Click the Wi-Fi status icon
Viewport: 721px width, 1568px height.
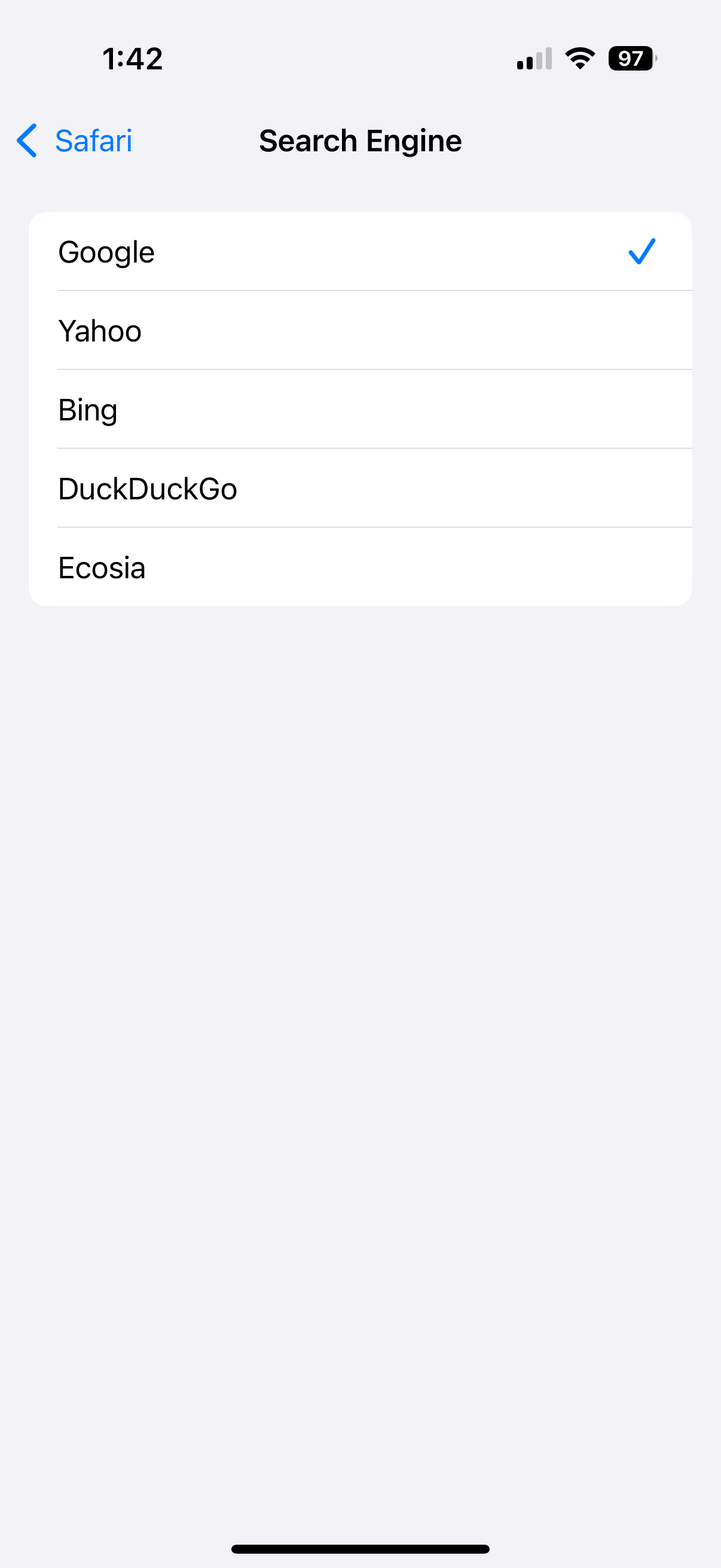[x=580, y=59]
